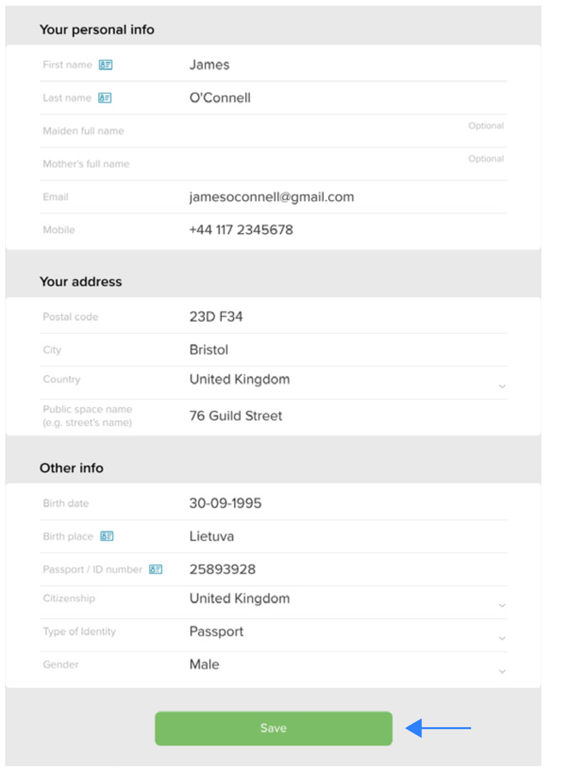The image size is (566, 780).
Task: Focus the optional Mother's full name field
Action: [x=274, y=164]
